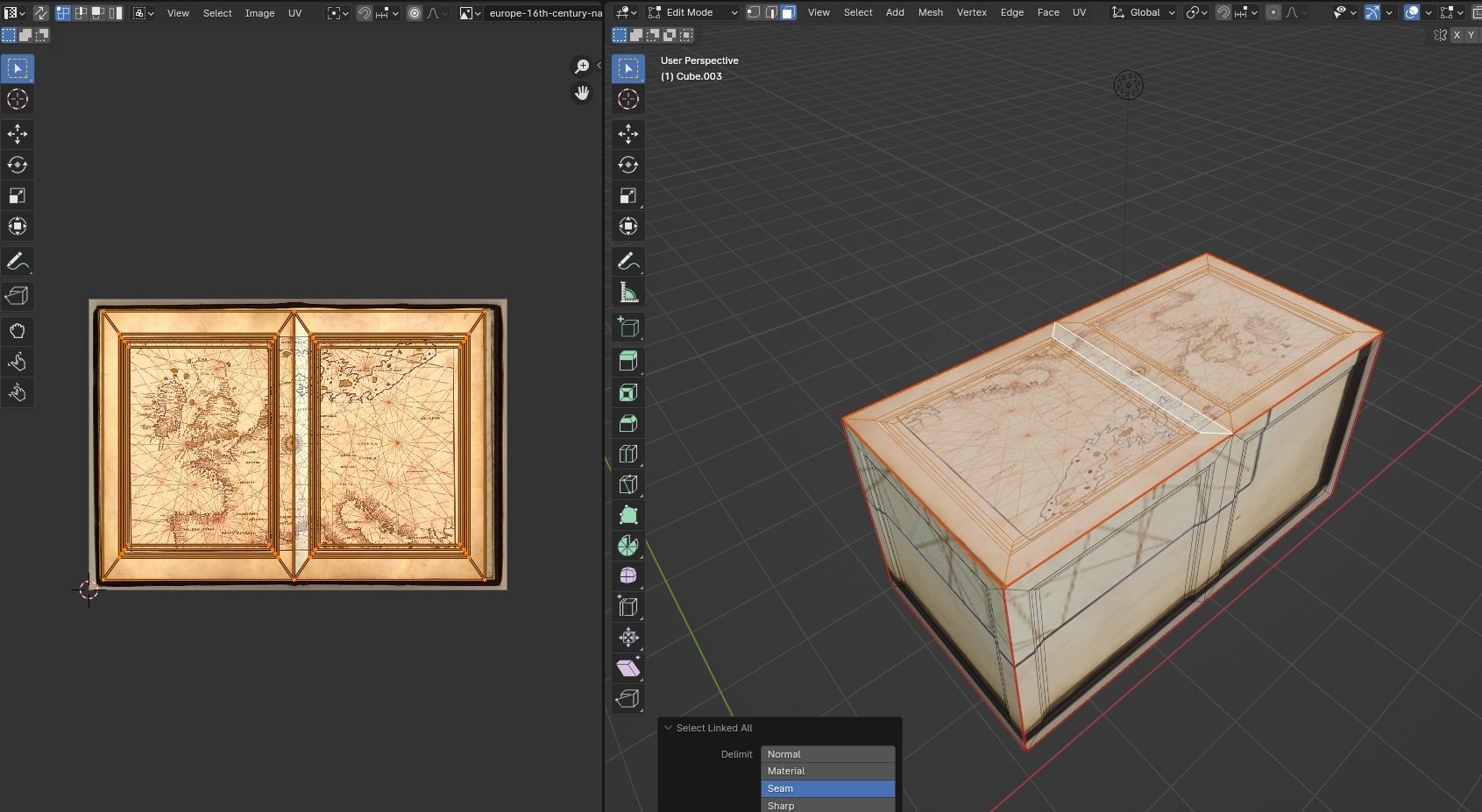Open Mesh menu in 3D viewport
The image size is (1482, 812).
931,12
